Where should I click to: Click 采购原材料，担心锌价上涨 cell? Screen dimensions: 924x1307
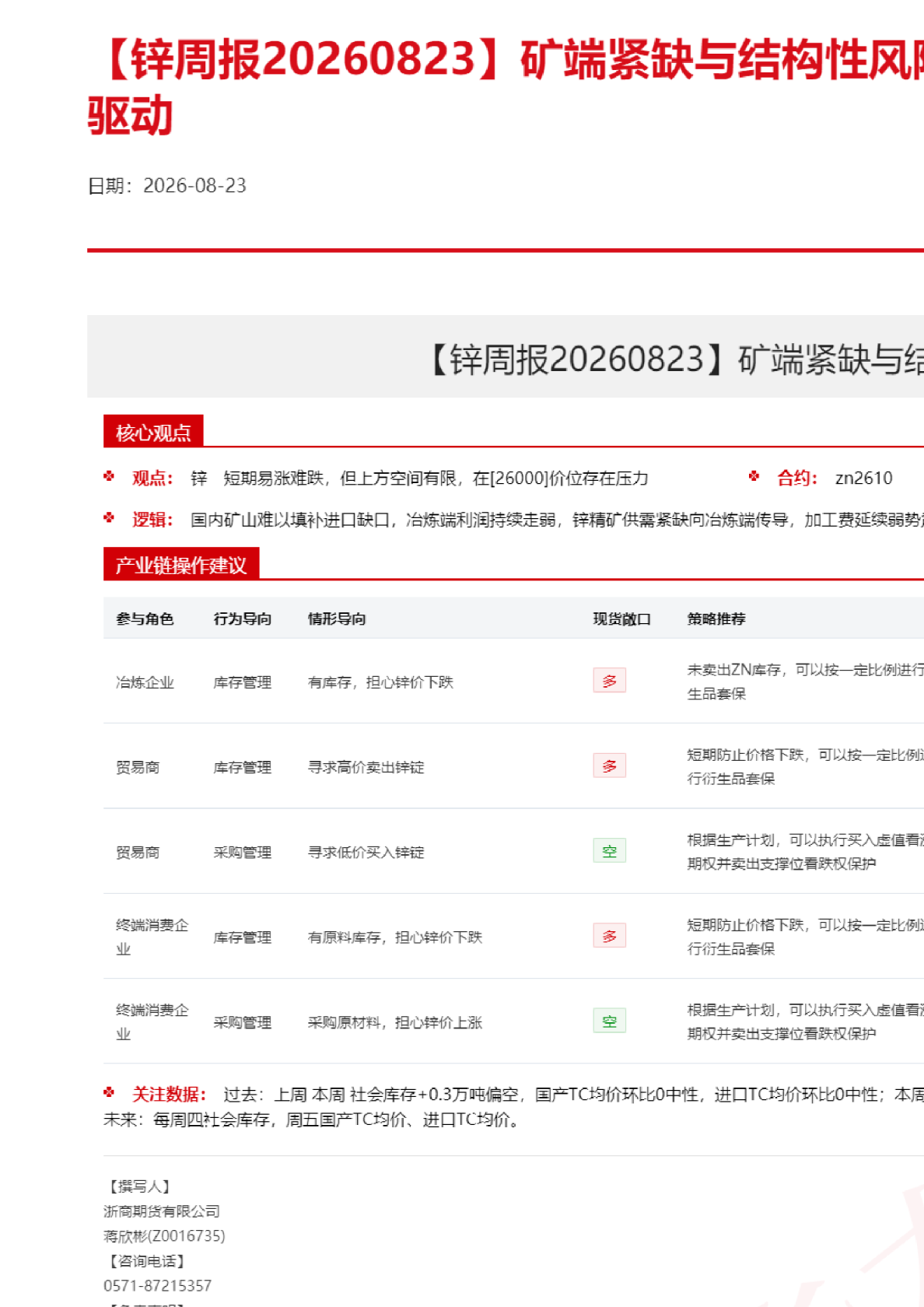(x=395, y=1022)
